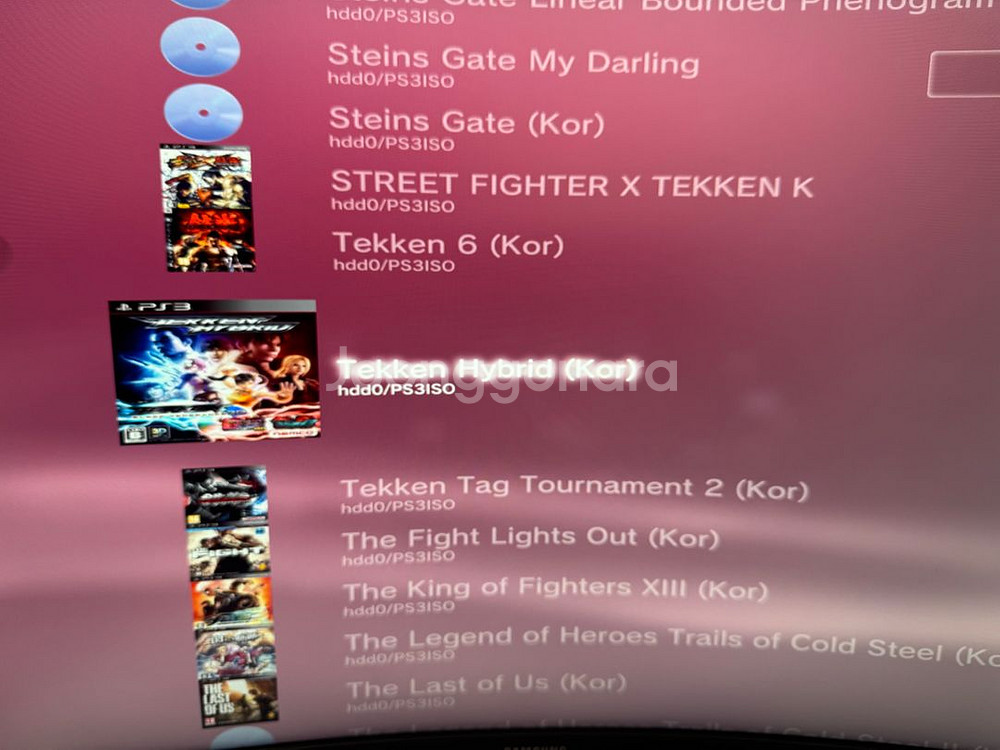1000x750 pixels.
Task: Select The King of Fighters XIII cover icon
Action: pos(232,603)
